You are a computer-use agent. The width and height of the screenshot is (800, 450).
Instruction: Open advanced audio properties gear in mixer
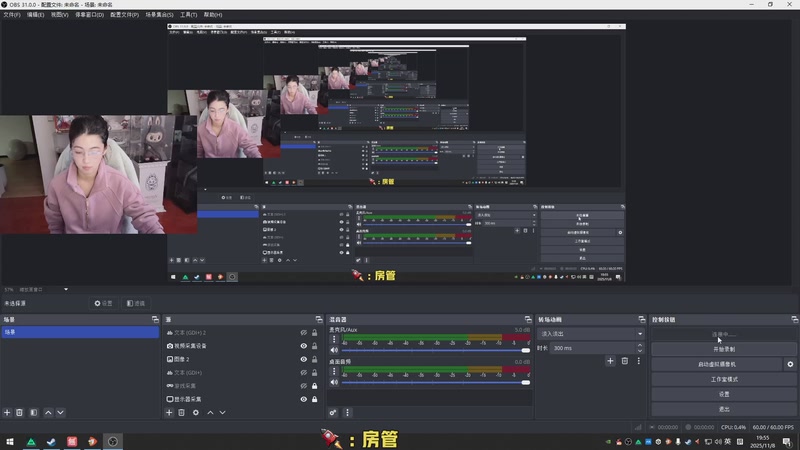[x=333, y=412]
